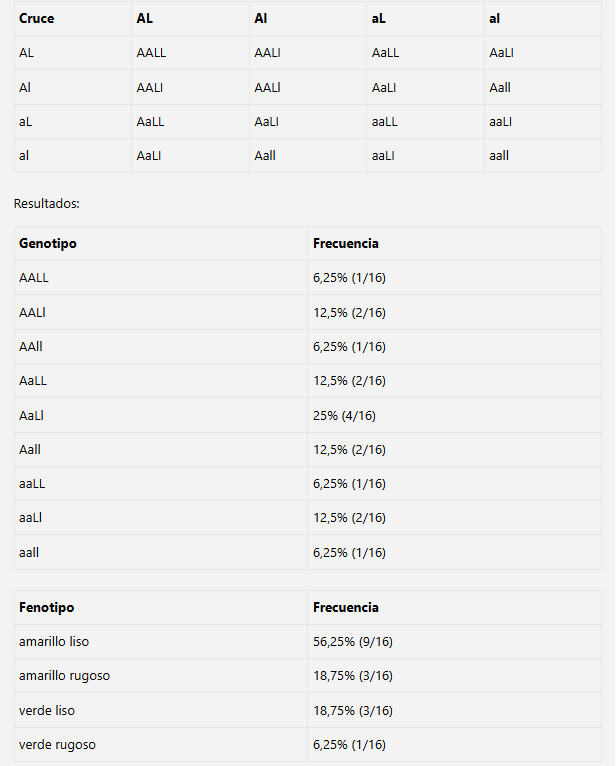Image resolution: width=616 pixels, height=766 pixels.
Task: Select the aall row in the genotype frequency table
Action: click(x=29, y=552)
